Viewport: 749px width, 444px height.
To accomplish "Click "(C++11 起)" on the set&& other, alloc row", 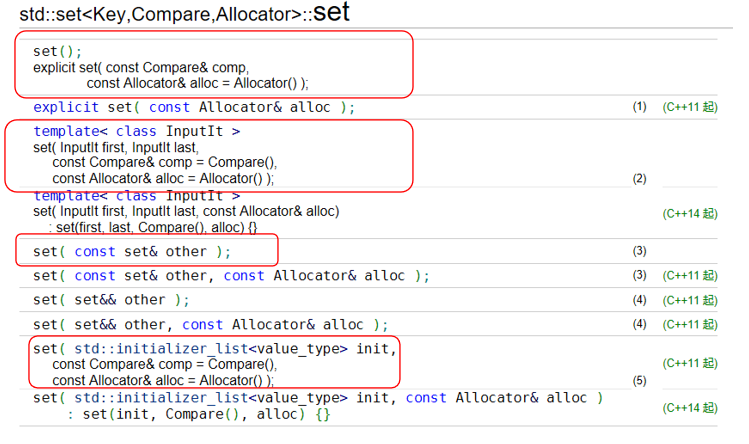I will coord(690,325).
